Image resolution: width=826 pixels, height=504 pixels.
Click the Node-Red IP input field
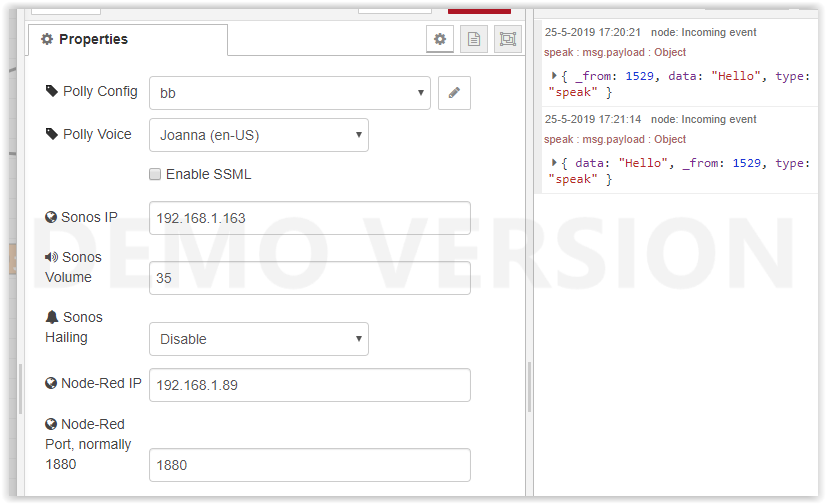[x=310, y=385]
